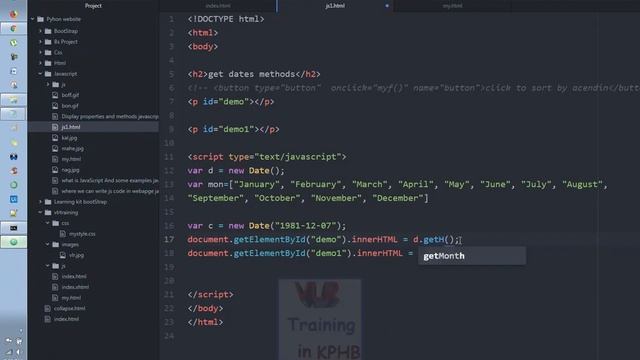Click line number 12 in the gutter
640x360 pixels.
[169, 170]
